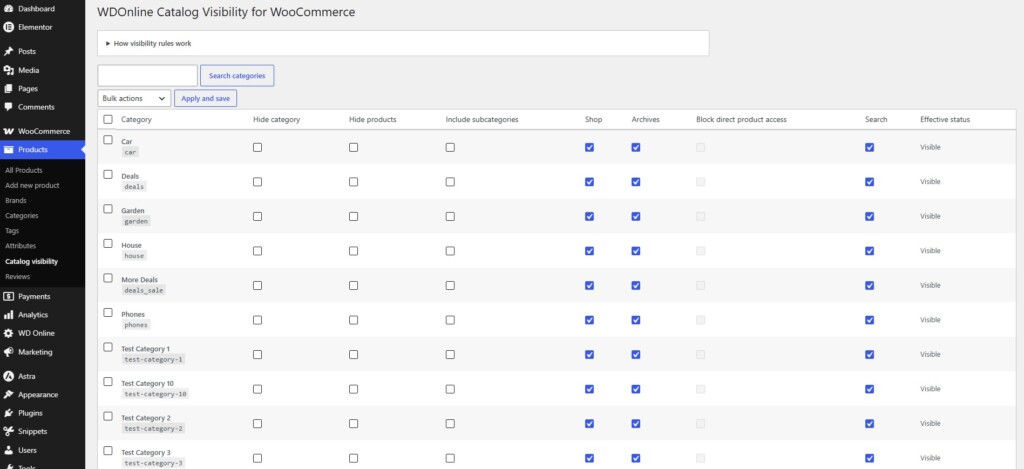Open Categories submenu item
Screen dimensions: 1024x469
pyautogui.click(x=22, y=216)
